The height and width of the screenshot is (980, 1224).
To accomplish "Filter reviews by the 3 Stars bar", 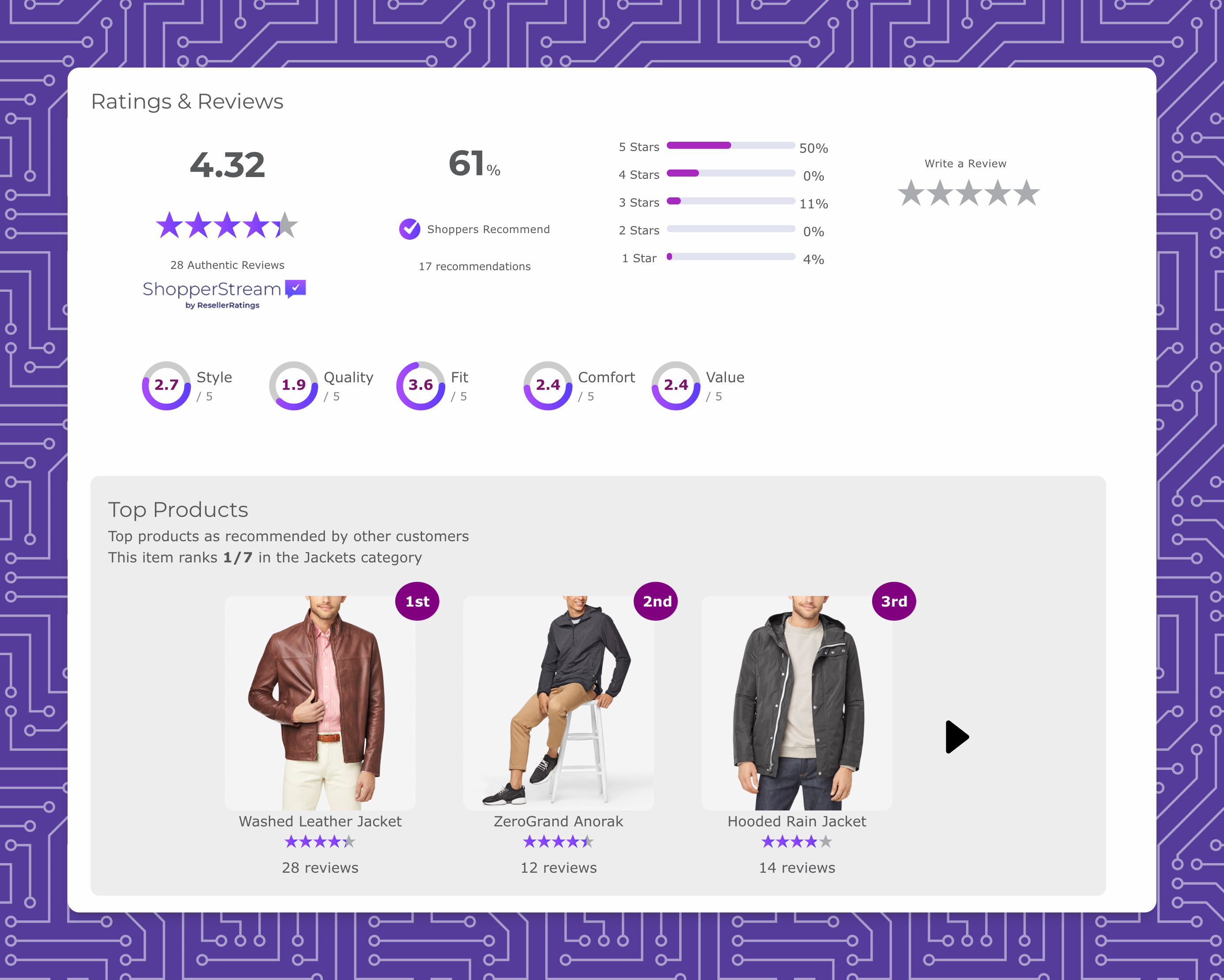I will (731, 201).
